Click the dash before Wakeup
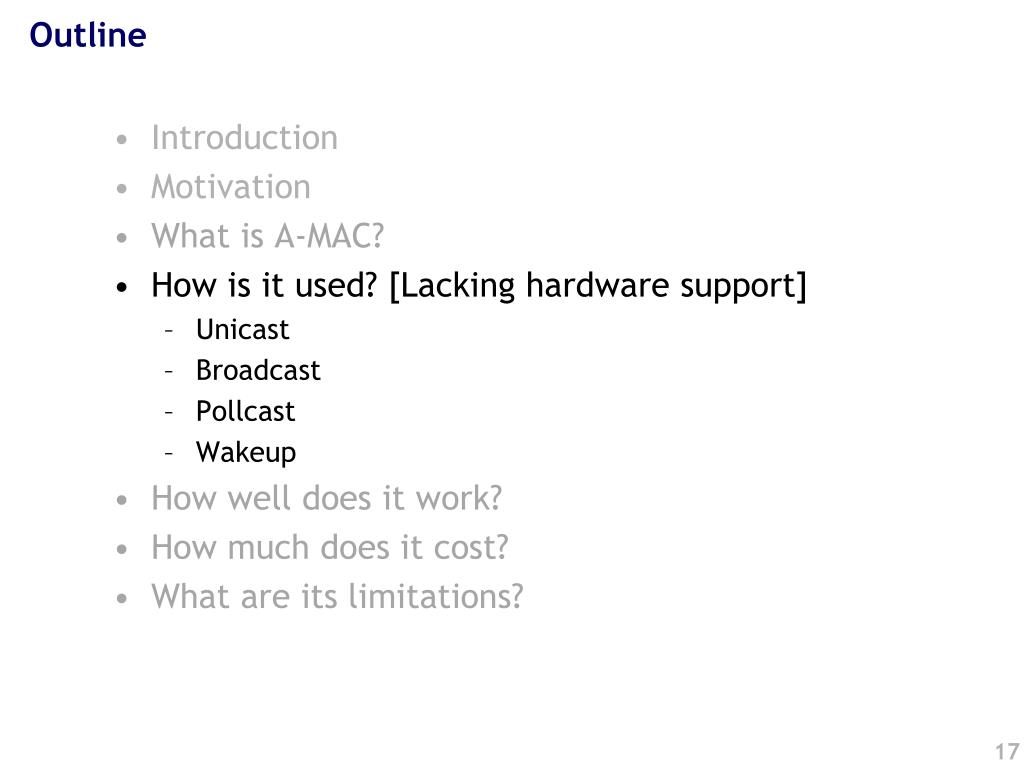This screenshot has height=768, width=1024. point(169,453)
